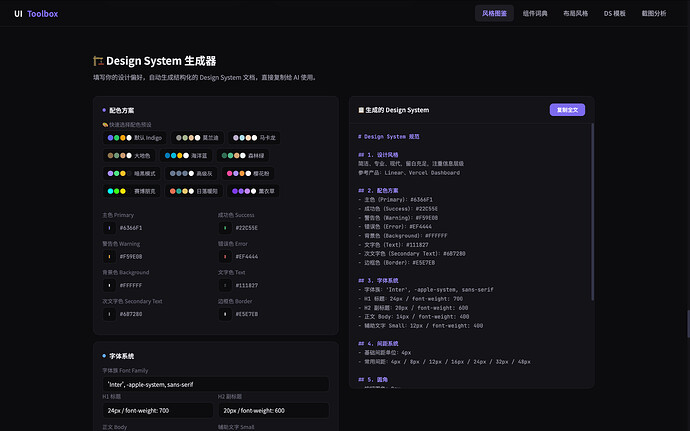Focus the H1 标题 size input

click(x=158, y=410)
